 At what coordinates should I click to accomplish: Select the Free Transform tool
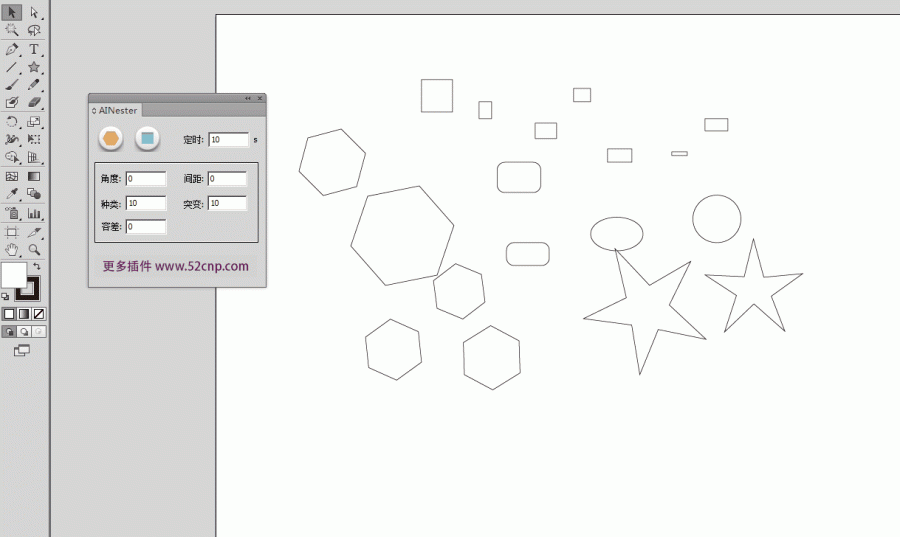point(34,139)
